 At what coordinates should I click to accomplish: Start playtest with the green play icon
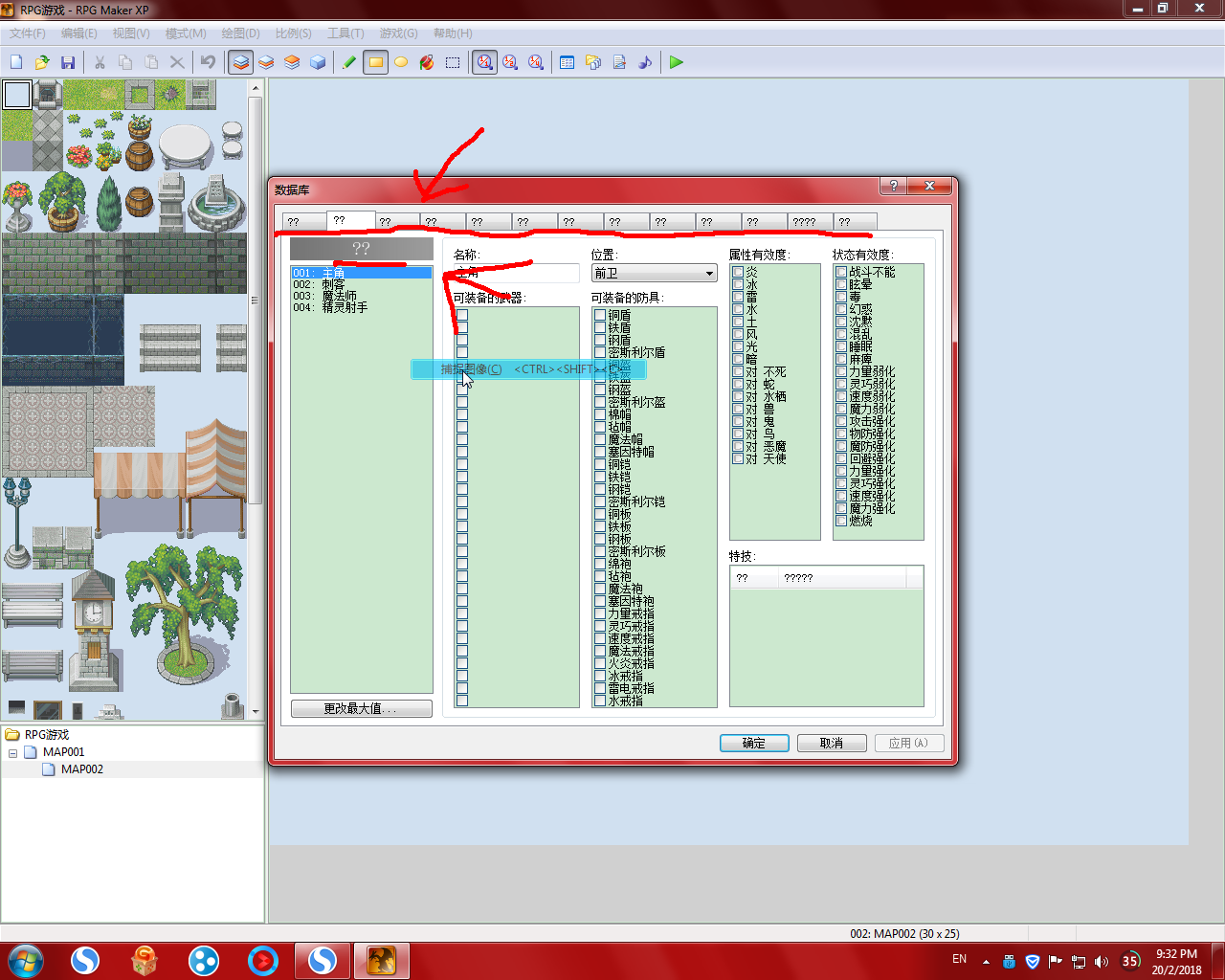(x=677, y=62)
